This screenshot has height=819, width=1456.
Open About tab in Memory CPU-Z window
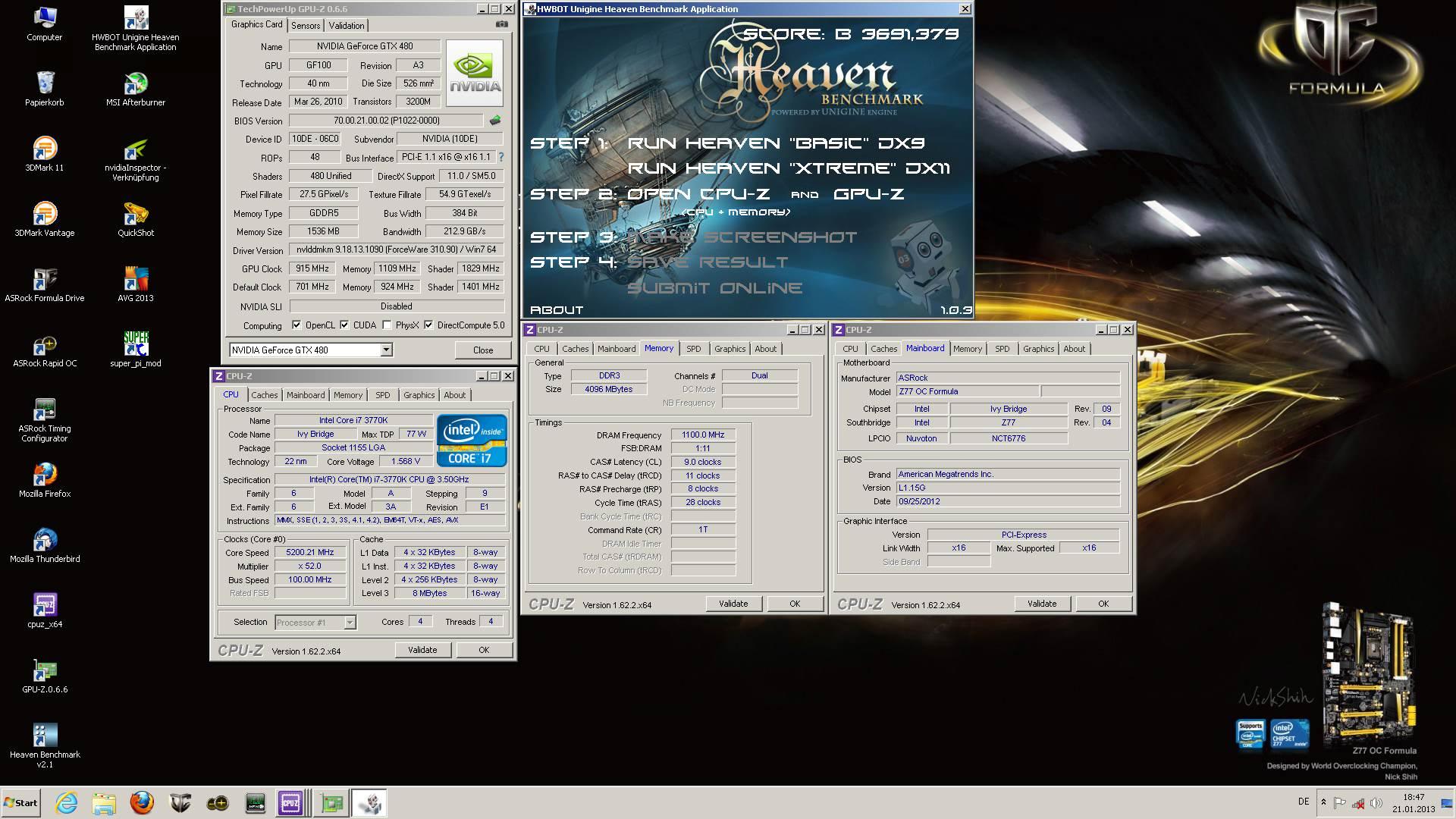765,348
